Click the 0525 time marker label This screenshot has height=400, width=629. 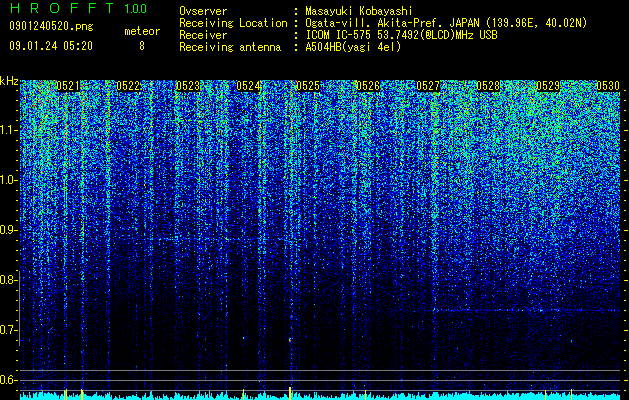tap(308, 86)
